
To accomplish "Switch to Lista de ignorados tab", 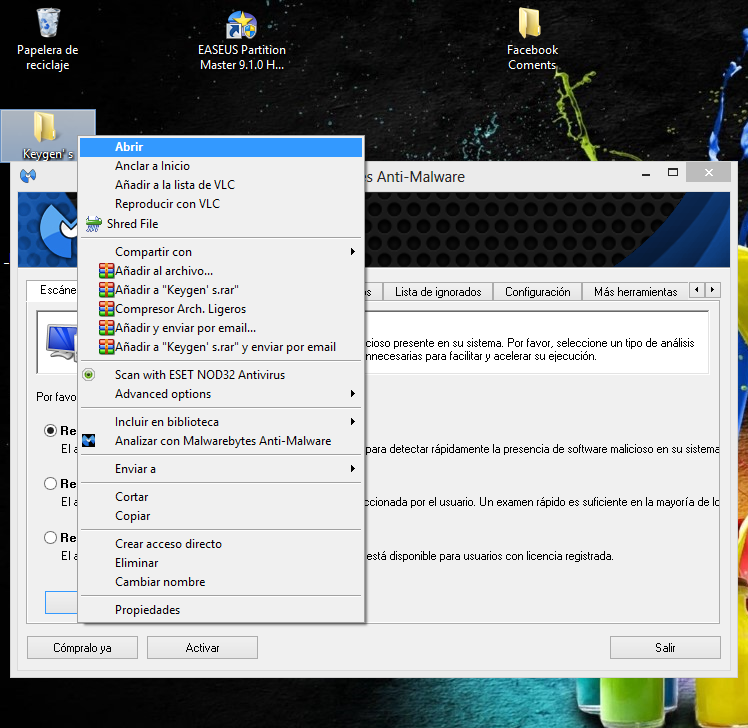I will pos(438,291).
